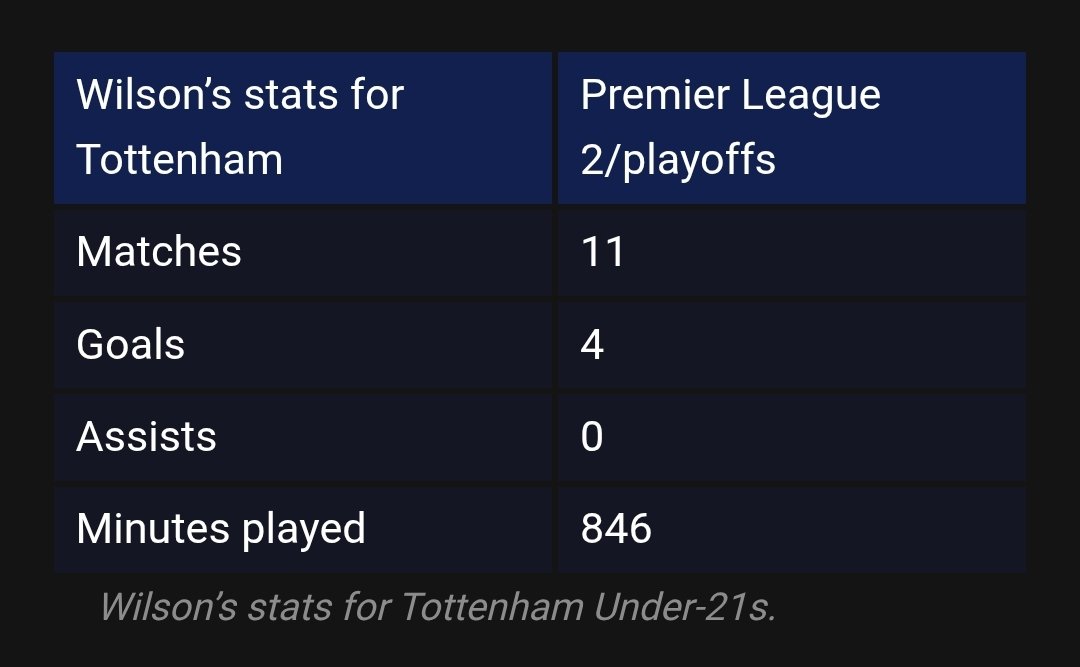Click the word "Minutes" in the last row
The image size is (1080, 667).
[153, 529]
